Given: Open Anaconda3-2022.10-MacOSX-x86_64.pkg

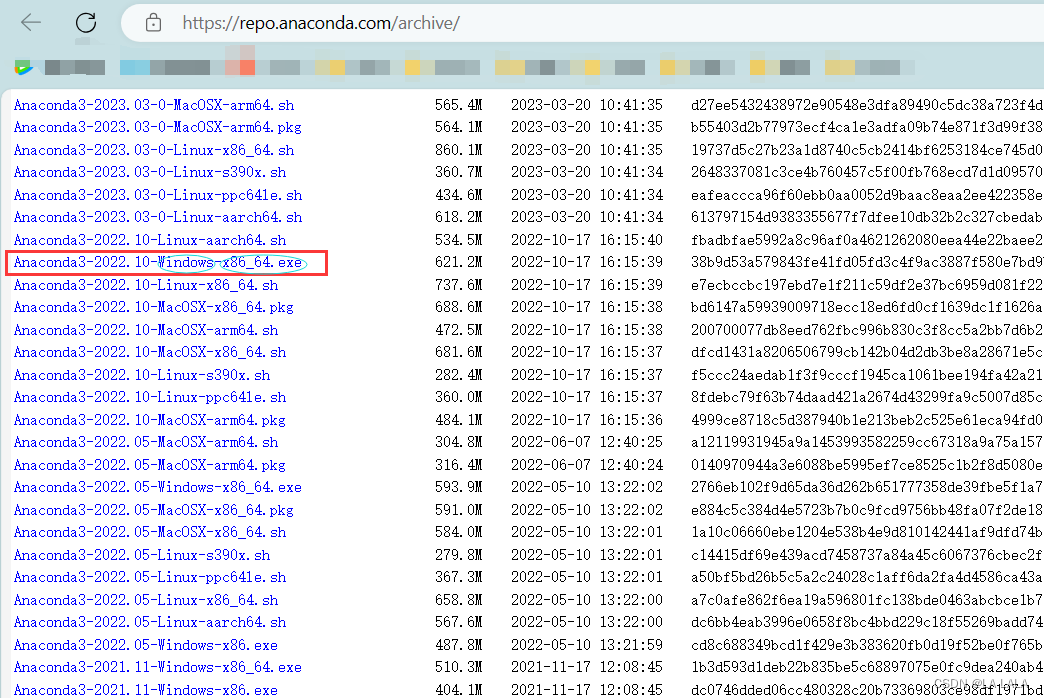Looking at the screenshot, I should 153,308.
